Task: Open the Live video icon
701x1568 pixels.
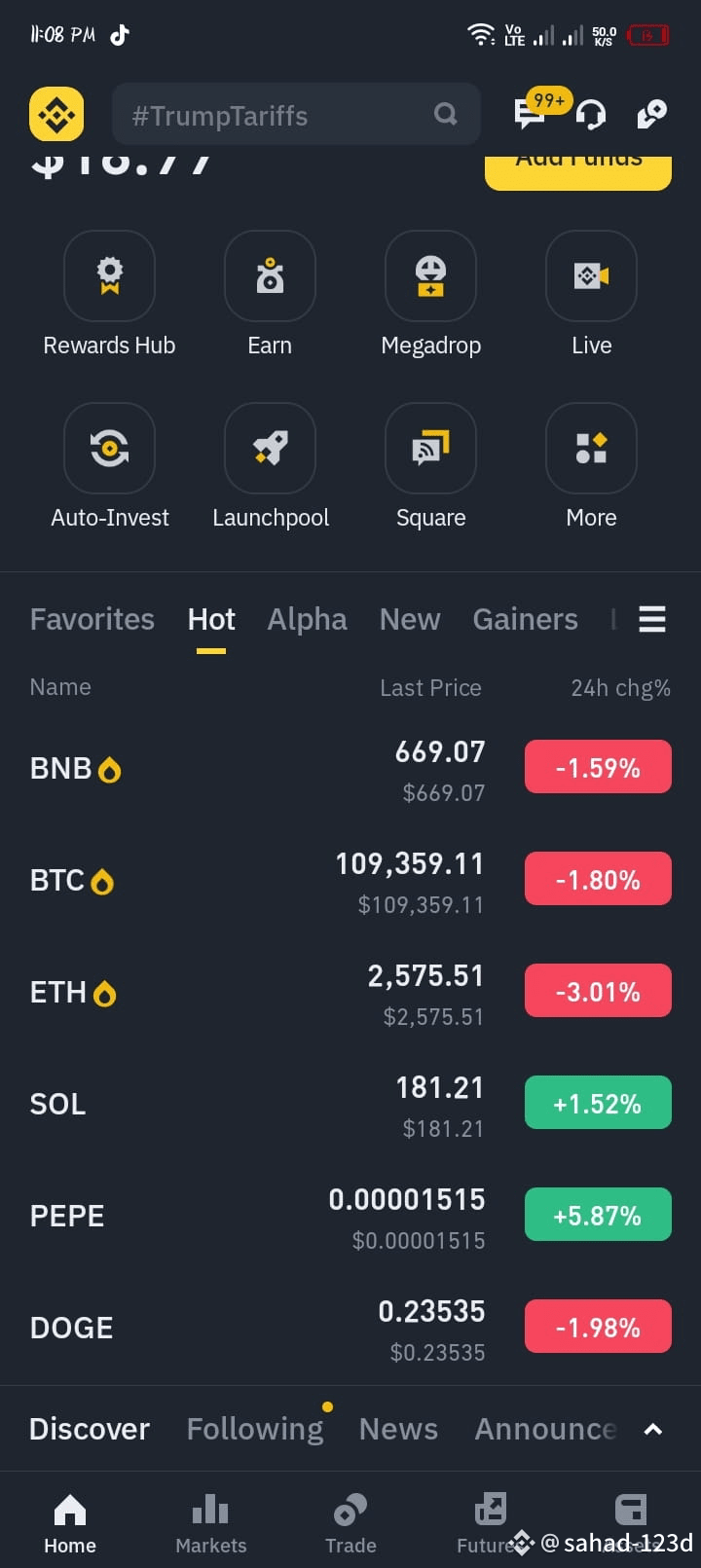Action: [591, 276]
